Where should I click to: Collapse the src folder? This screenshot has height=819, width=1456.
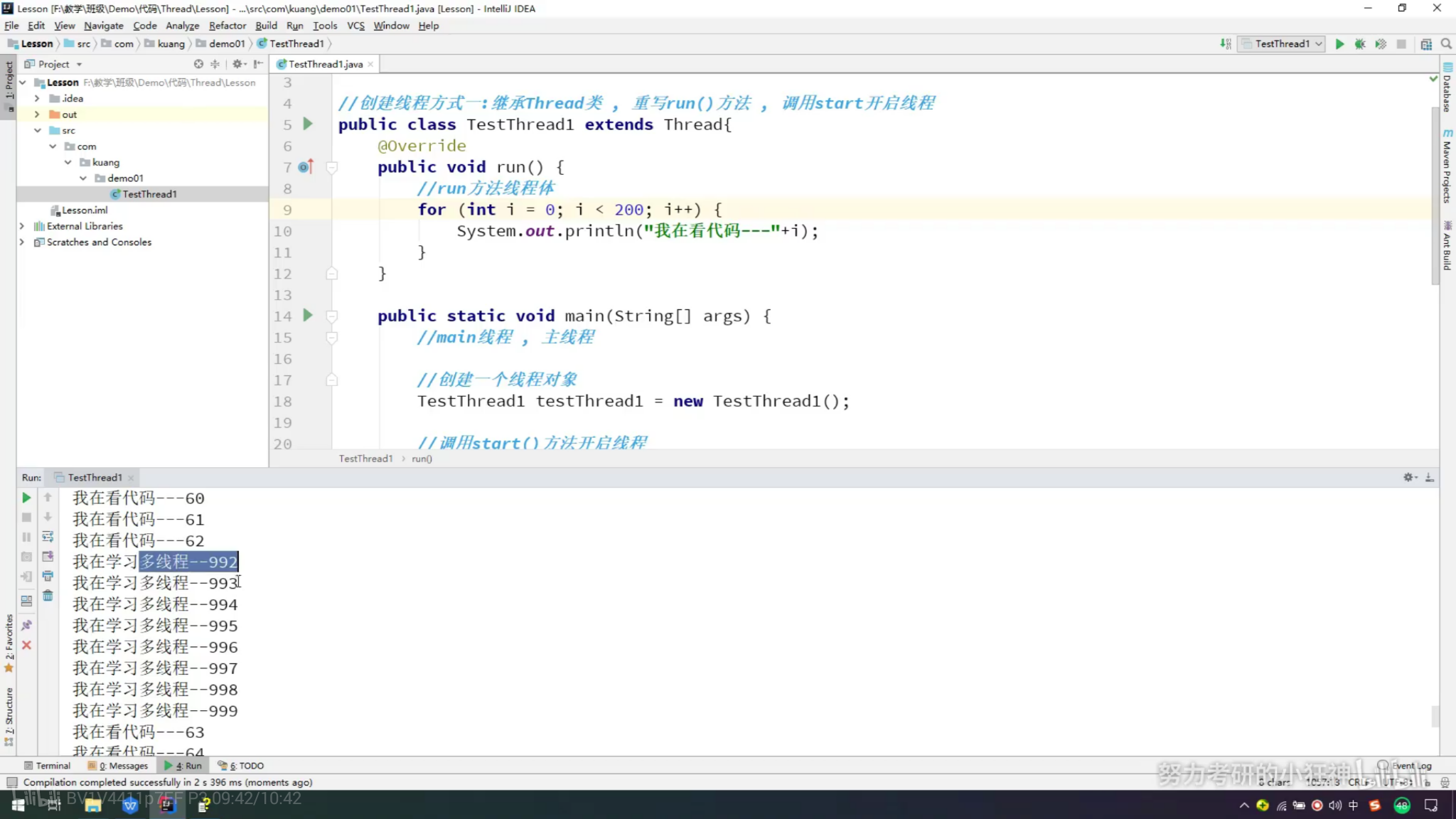pyautogui.click(x=37, y=130)
